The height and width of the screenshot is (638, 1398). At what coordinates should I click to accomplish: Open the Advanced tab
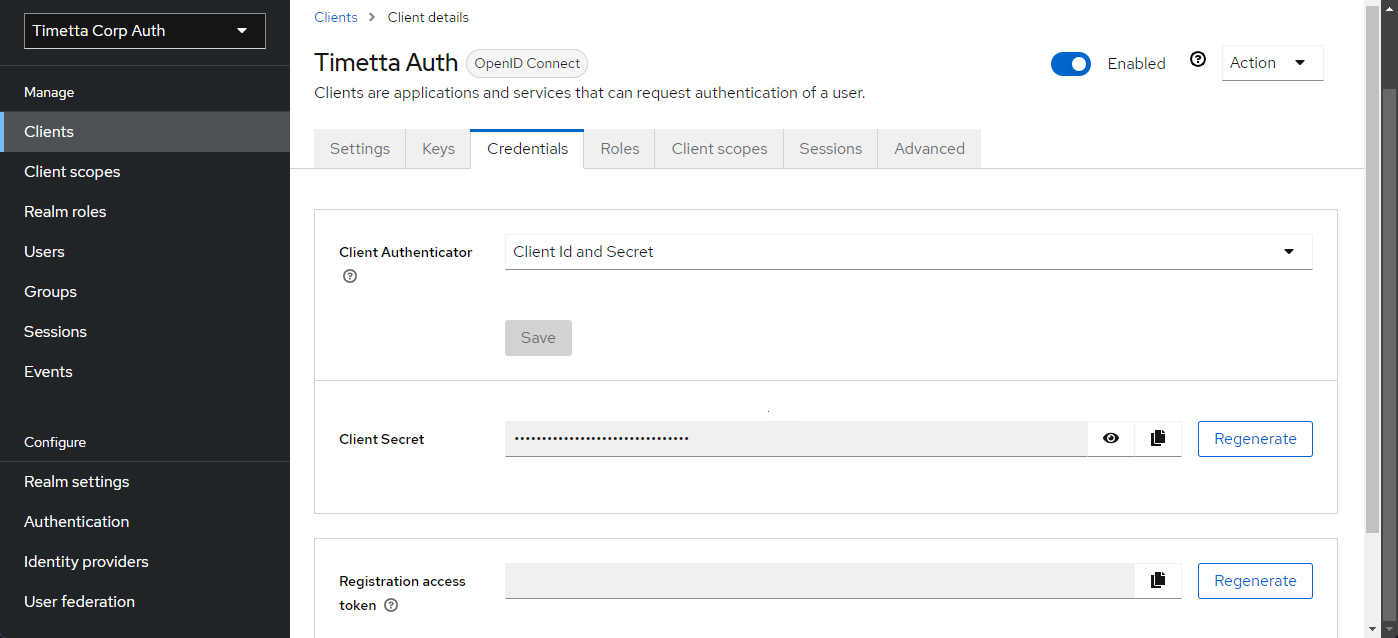(929, 149)
